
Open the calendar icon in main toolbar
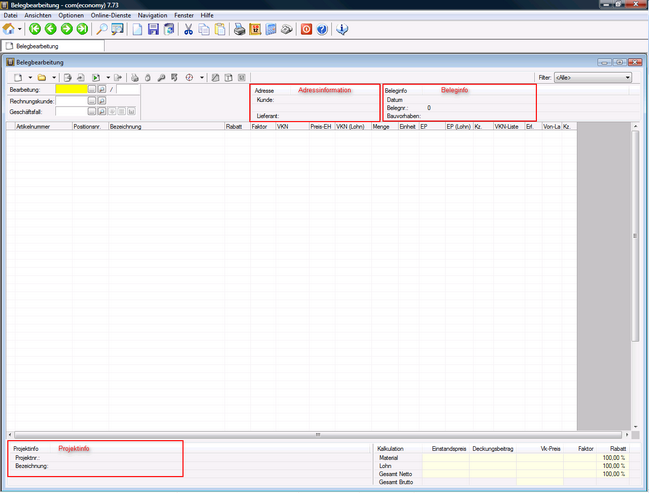(255, 29)
